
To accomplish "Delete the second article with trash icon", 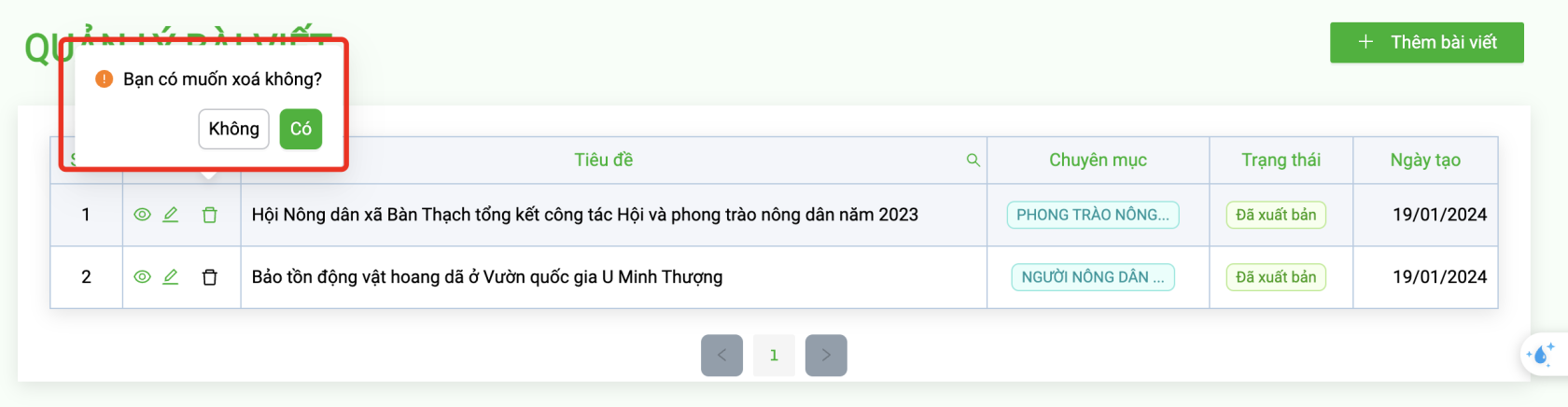I will (210, 277).
